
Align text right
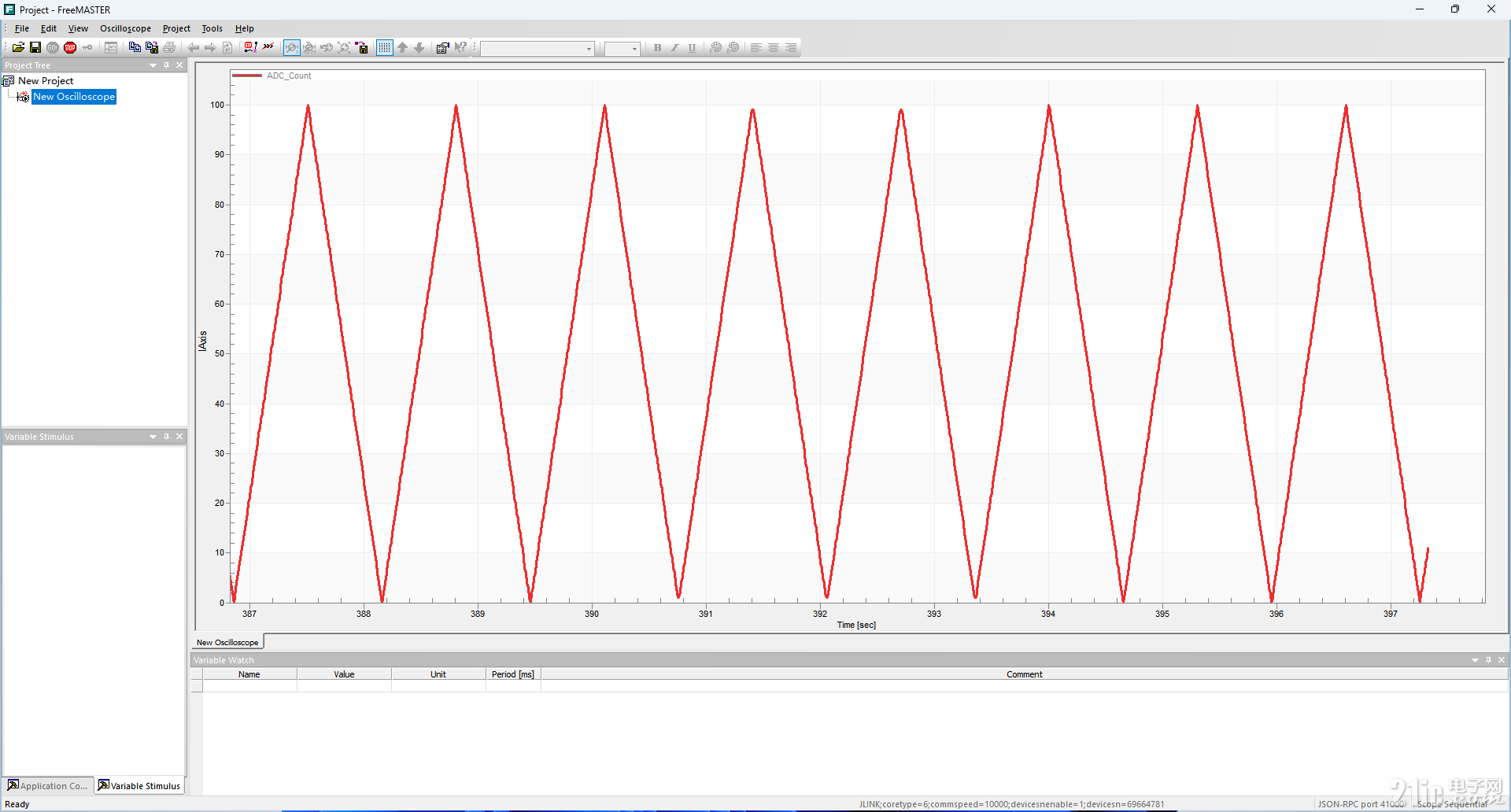coord(790,48)
